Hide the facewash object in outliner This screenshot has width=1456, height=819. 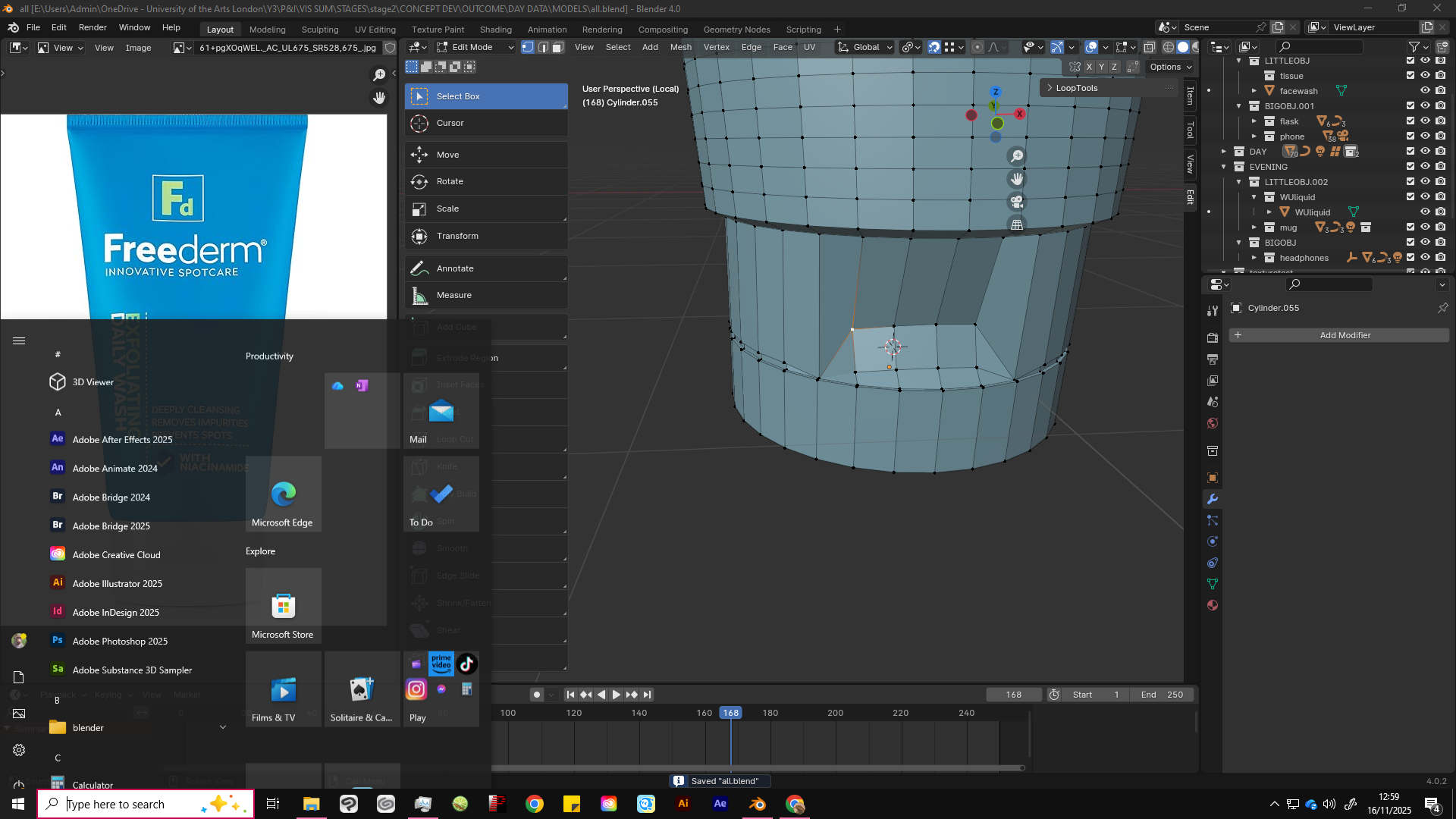1425,90
